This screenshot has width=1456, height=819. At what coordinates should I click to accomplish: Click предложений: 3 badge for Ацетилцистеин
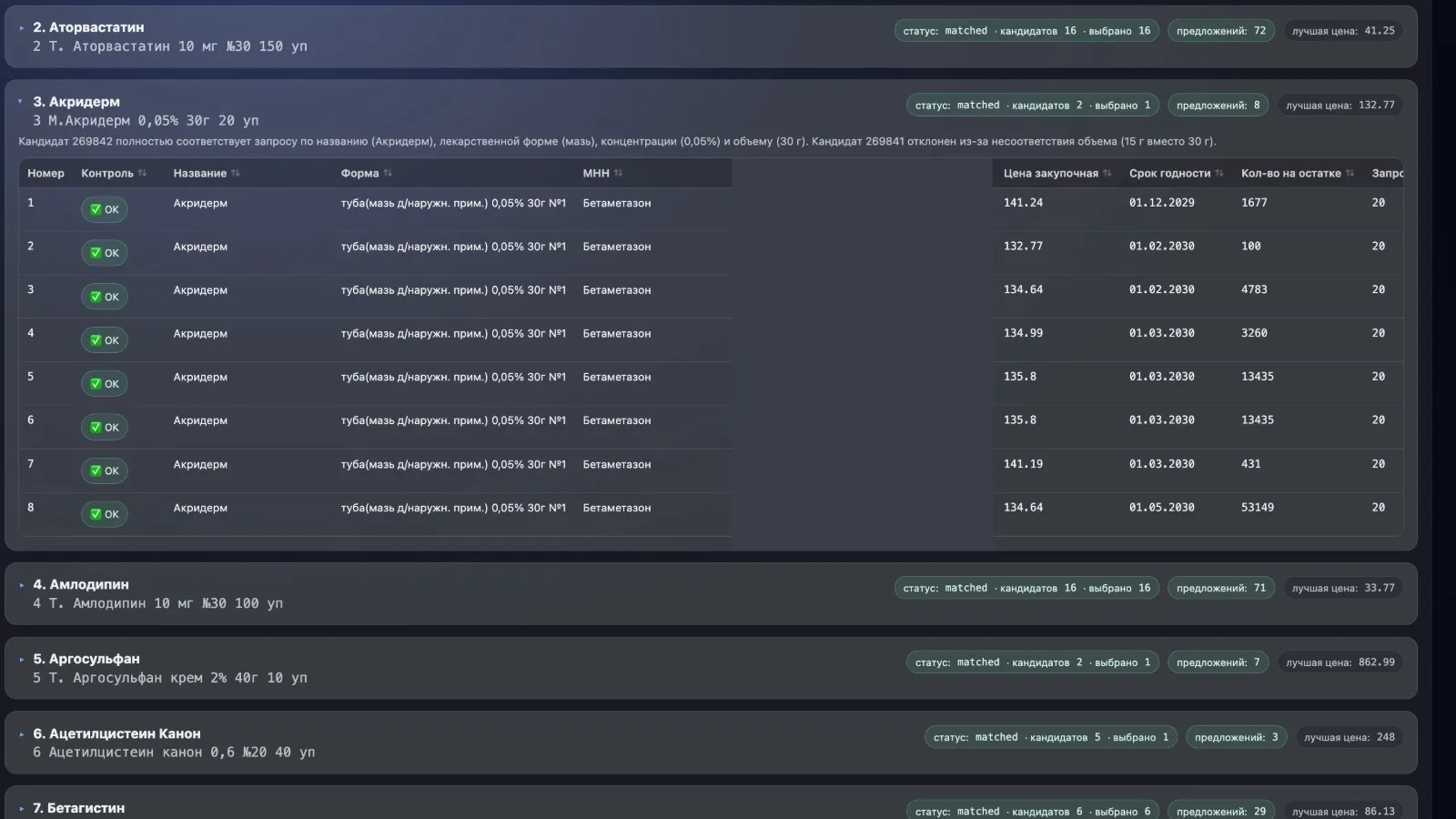1237,737
